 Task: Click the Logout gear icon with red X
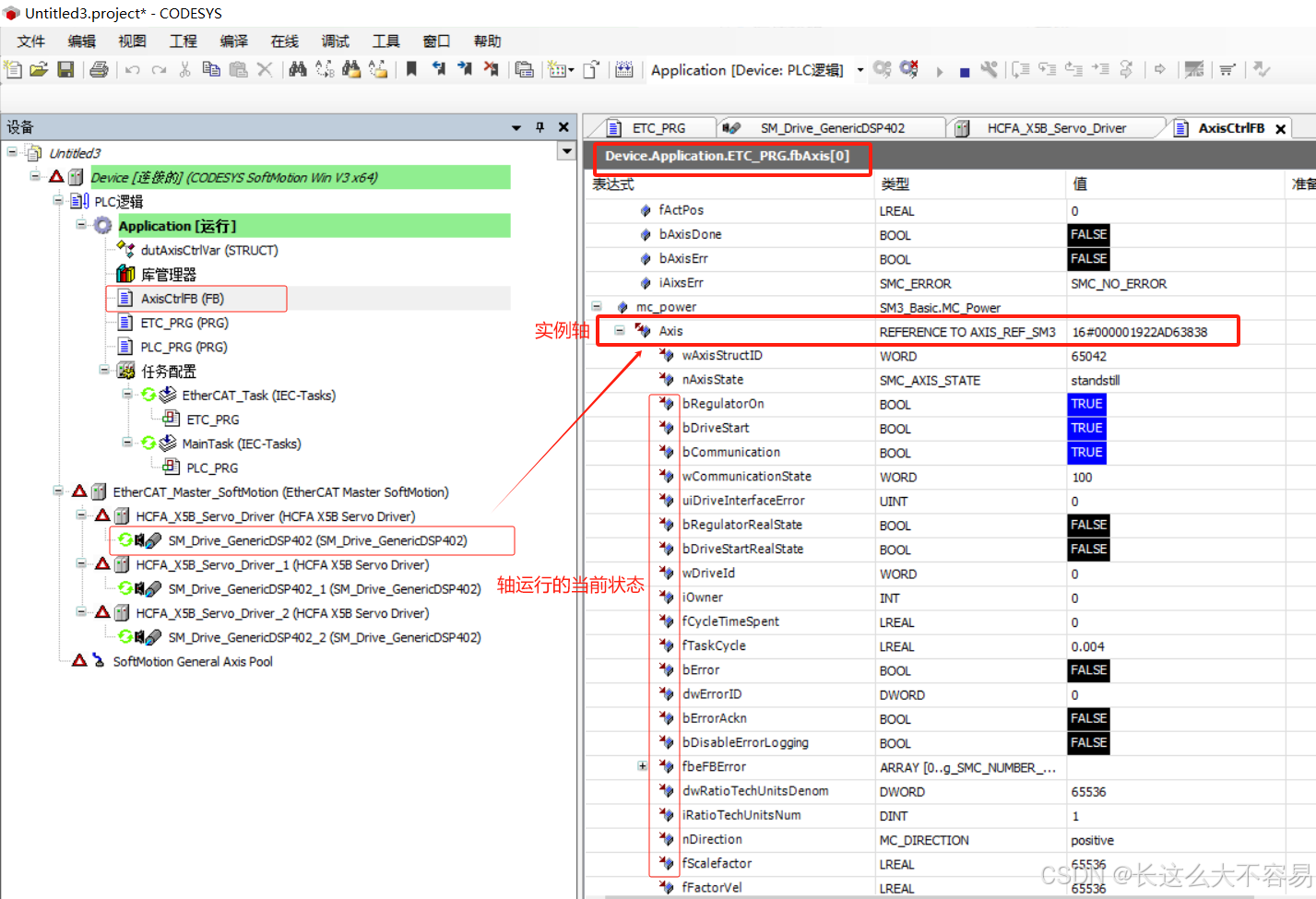pos(909,69)
